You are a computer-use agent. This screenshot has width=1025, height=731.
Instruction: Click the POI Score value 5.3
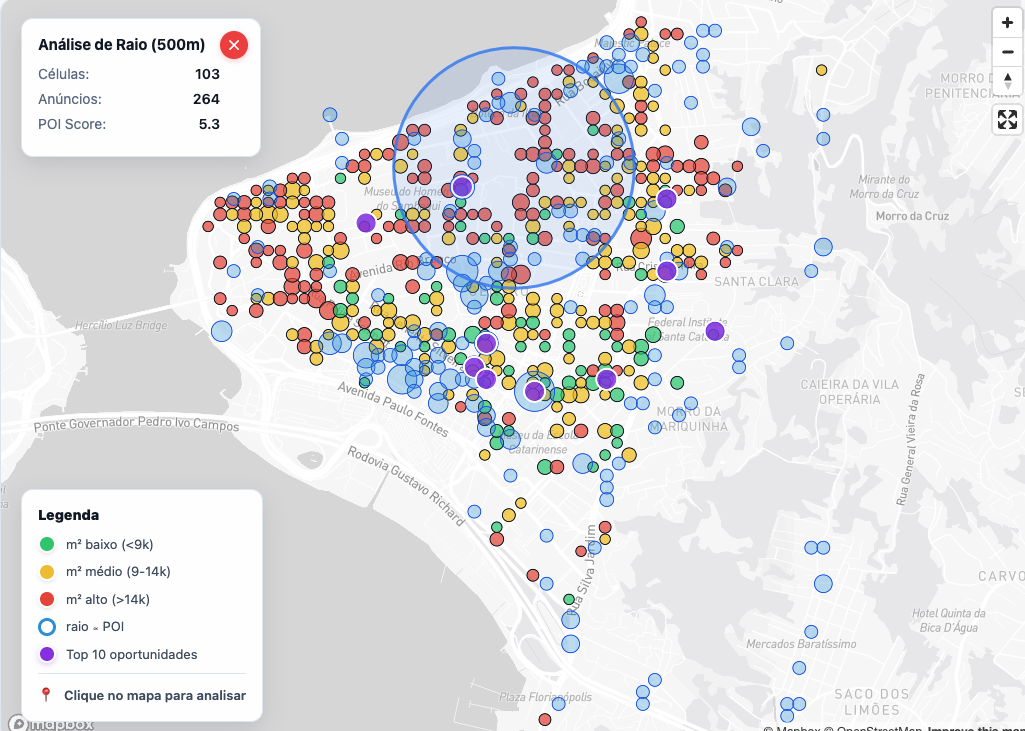[x=209, y=124]
